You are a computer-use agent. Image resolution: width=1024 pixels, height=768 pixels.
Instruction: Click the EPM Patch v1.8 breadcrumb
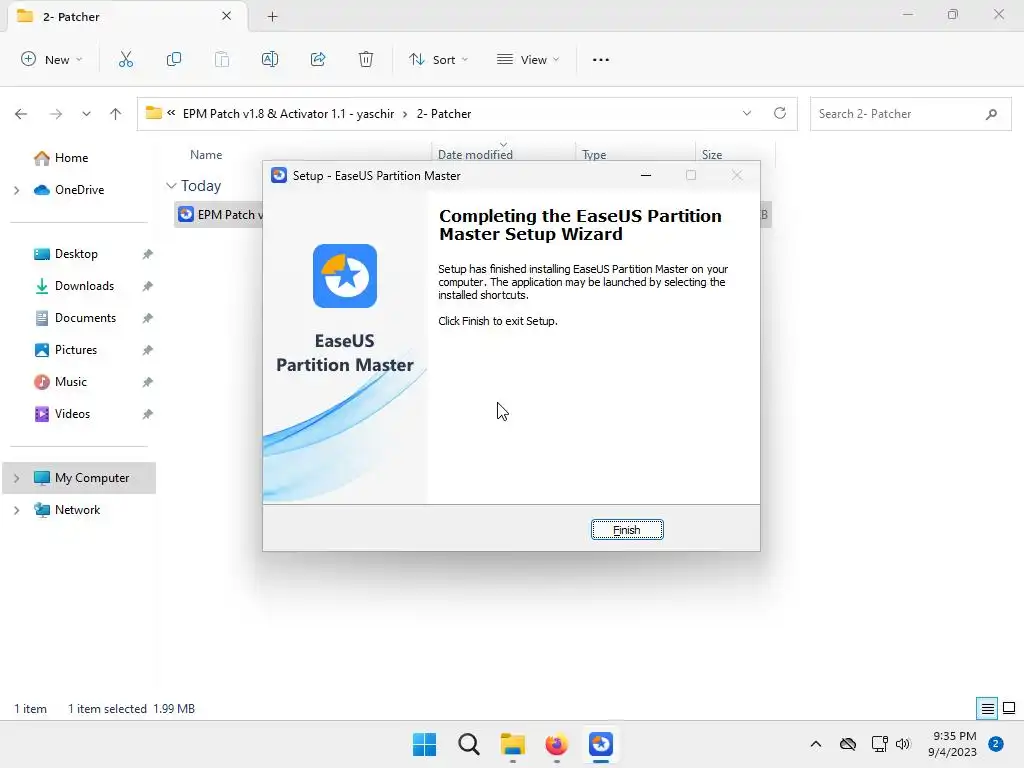289,114
